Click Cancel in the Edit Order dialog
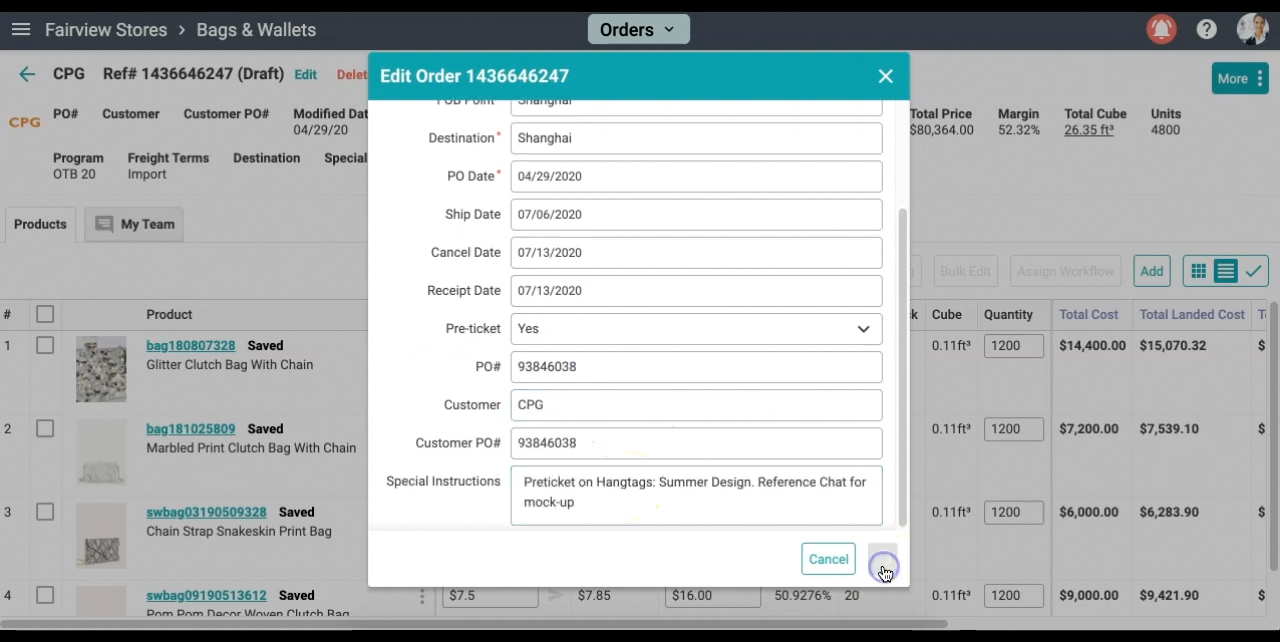Viewport: 1280px width, 642px height. coord(828,560)
